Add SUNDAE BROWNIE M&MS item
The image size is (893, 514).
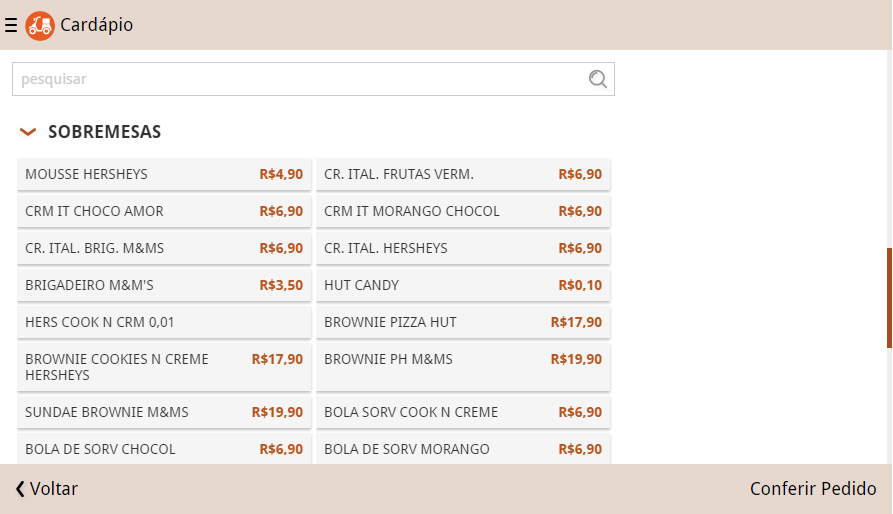click(x=164, y=412)
